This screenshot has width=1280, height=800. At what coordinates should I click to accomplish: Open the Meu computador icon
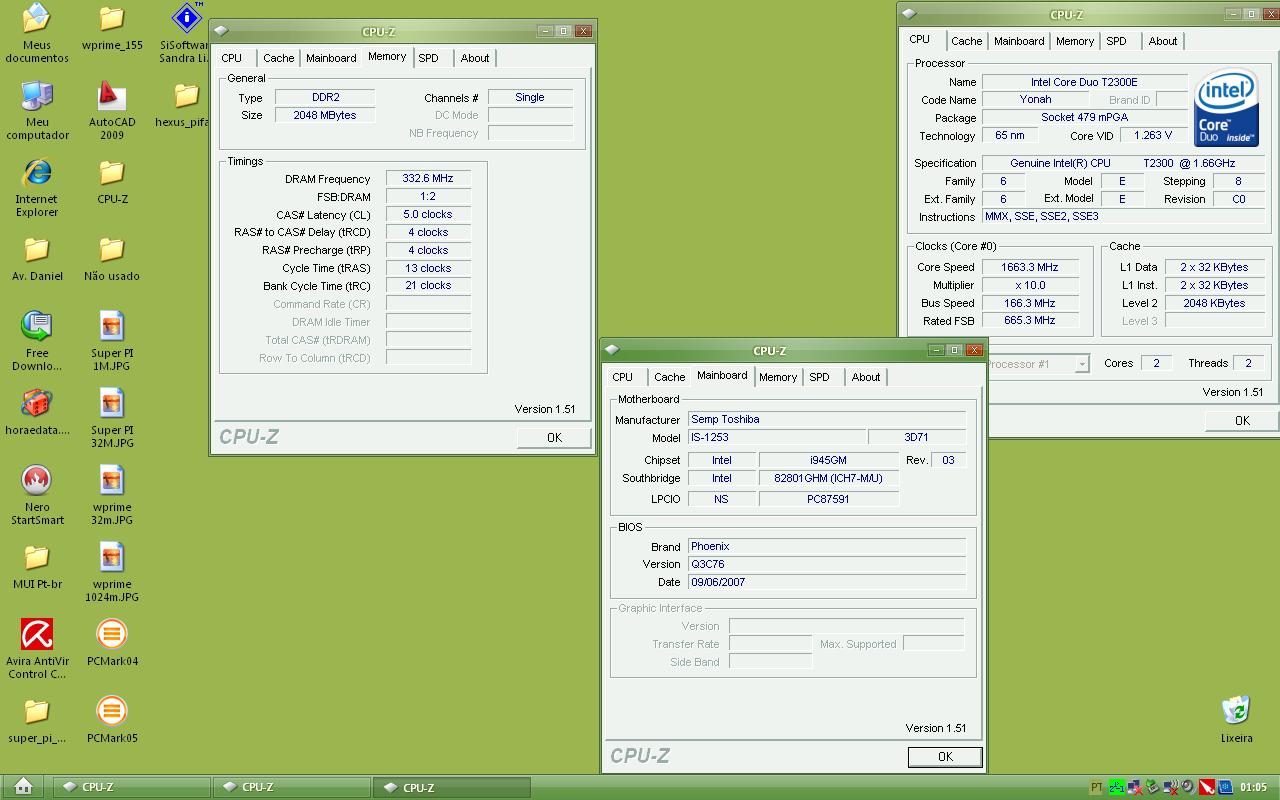(37, 110)
